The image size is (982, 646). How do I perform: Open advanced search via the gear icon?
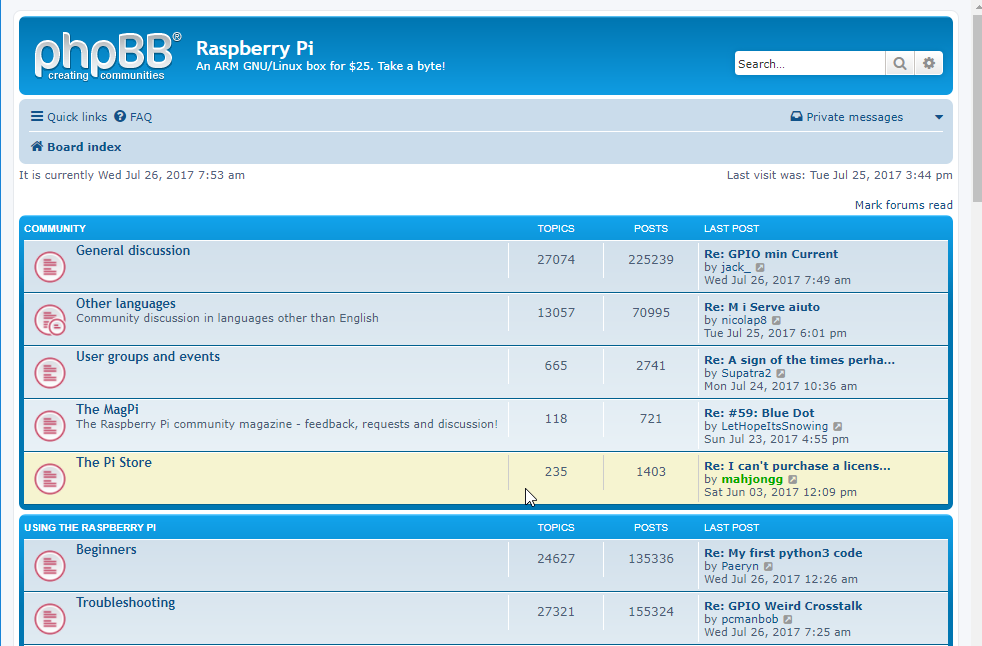point(929,63)
